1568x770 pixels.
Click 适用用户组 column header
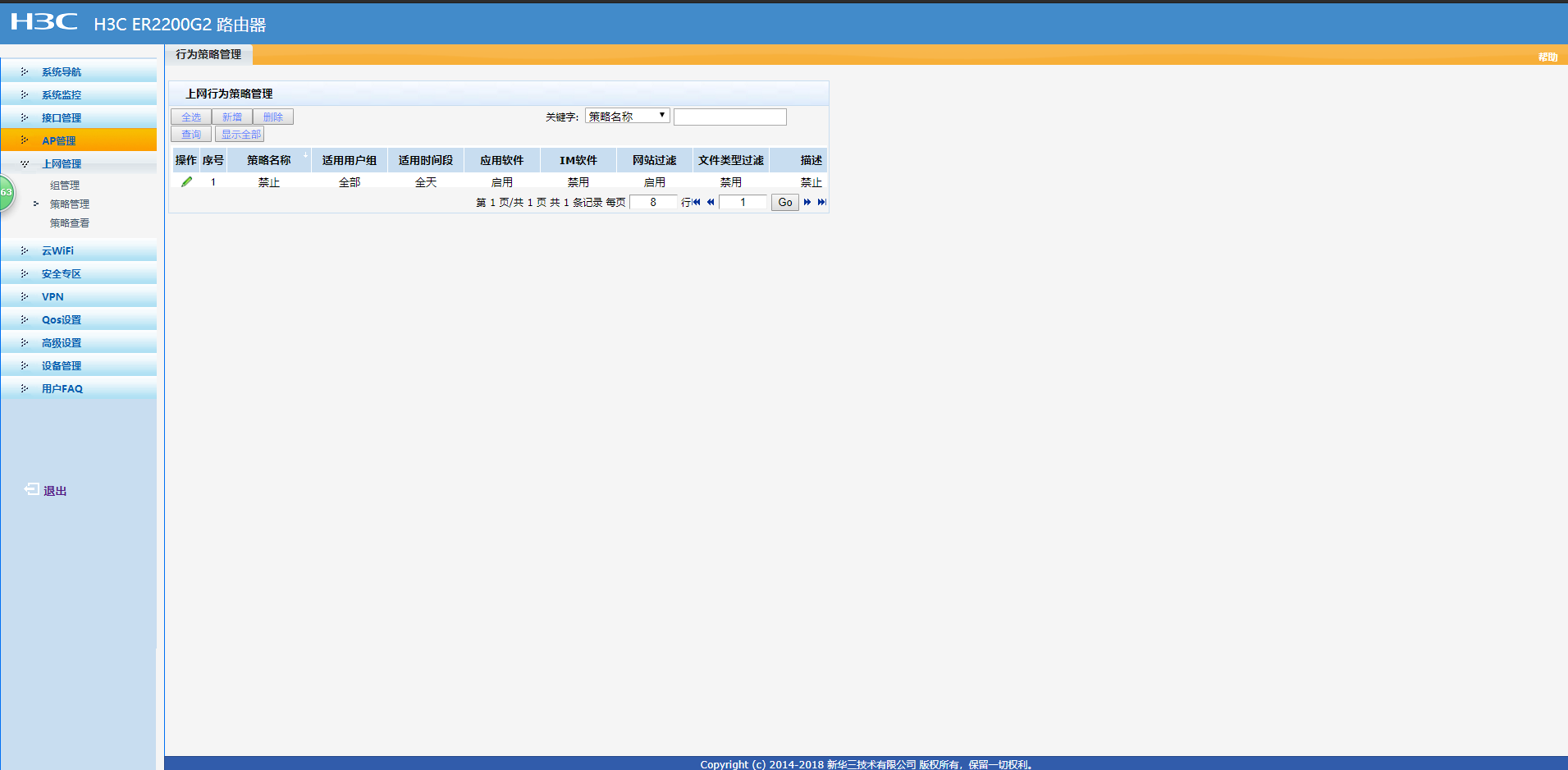click(x=350, y=160)
